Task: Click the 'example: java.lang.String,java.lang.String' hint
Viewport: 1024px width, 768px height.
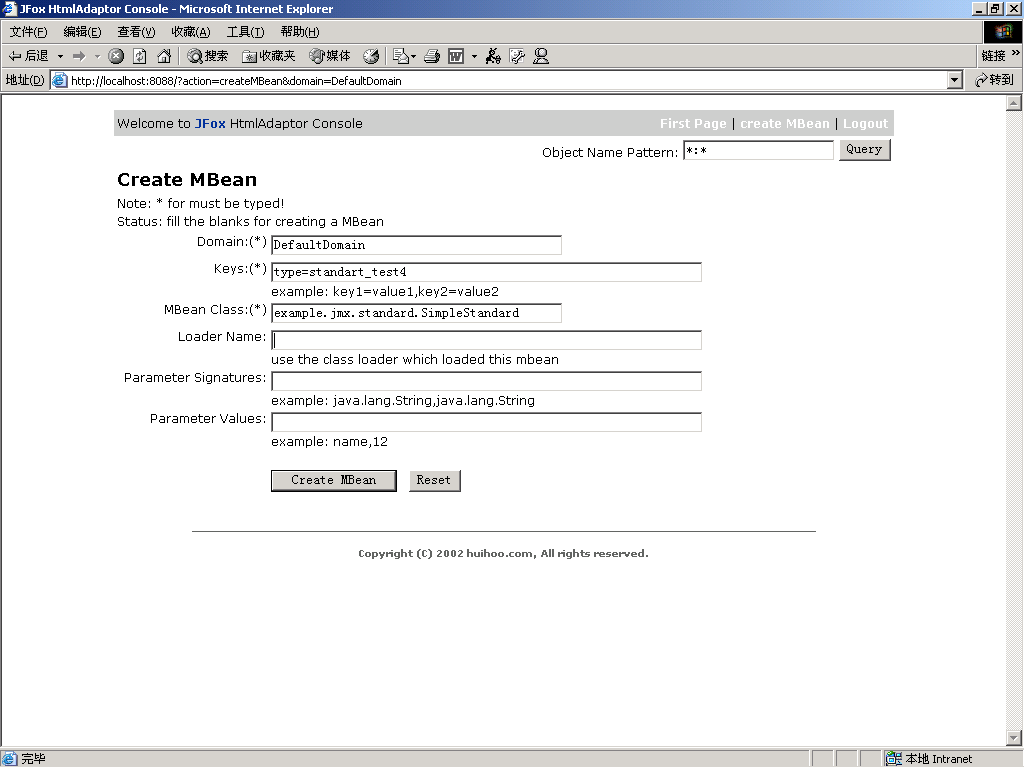Action: (x=403, y=401)
